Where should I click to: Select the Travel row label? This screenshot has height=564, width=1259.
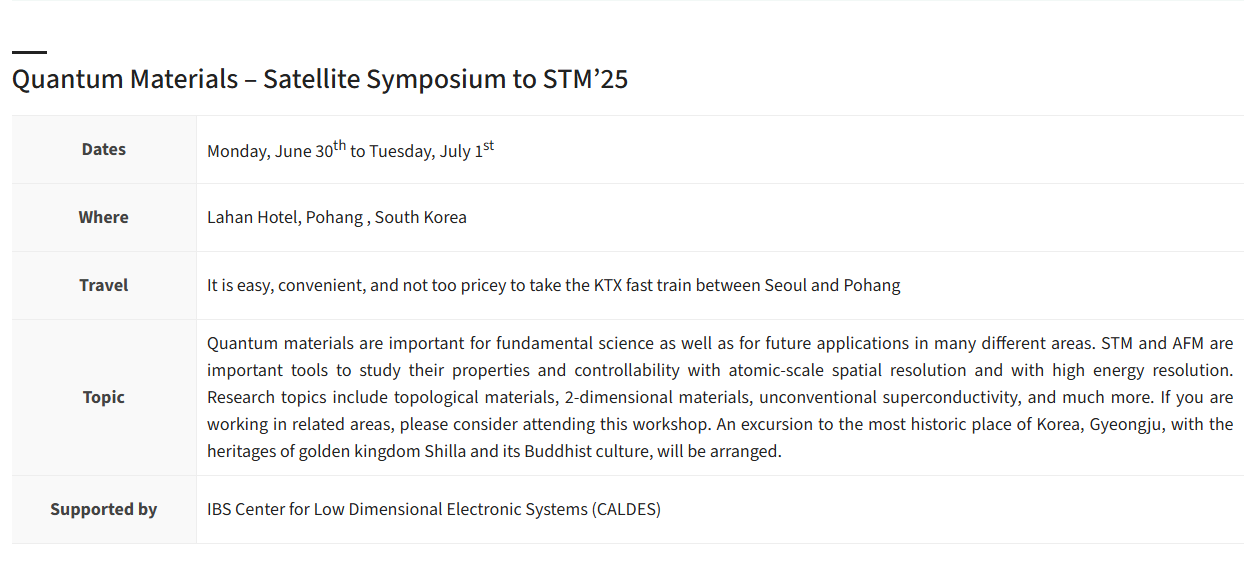pos(104,285)
